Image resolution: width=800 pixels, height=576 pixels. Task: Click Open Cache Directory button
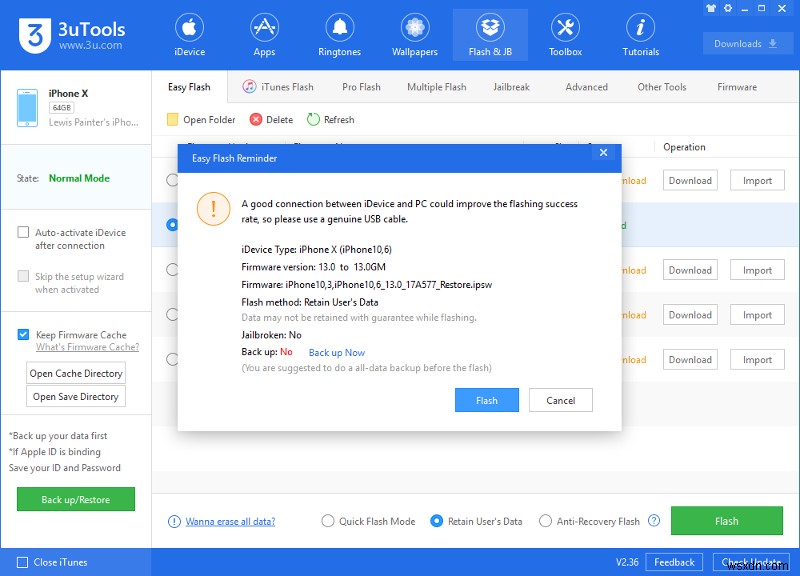[76, 373]
